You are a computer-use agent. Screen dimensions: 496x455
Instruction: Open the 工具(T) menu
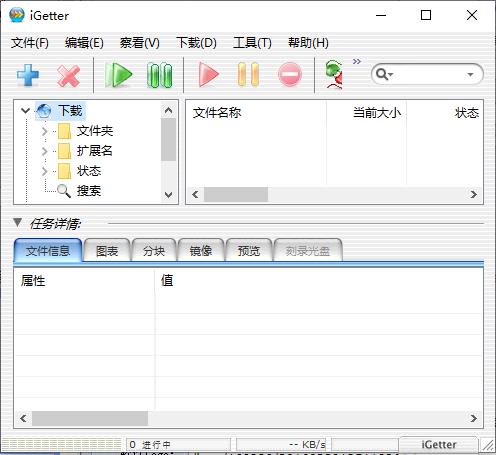click(x=252, y=43)
